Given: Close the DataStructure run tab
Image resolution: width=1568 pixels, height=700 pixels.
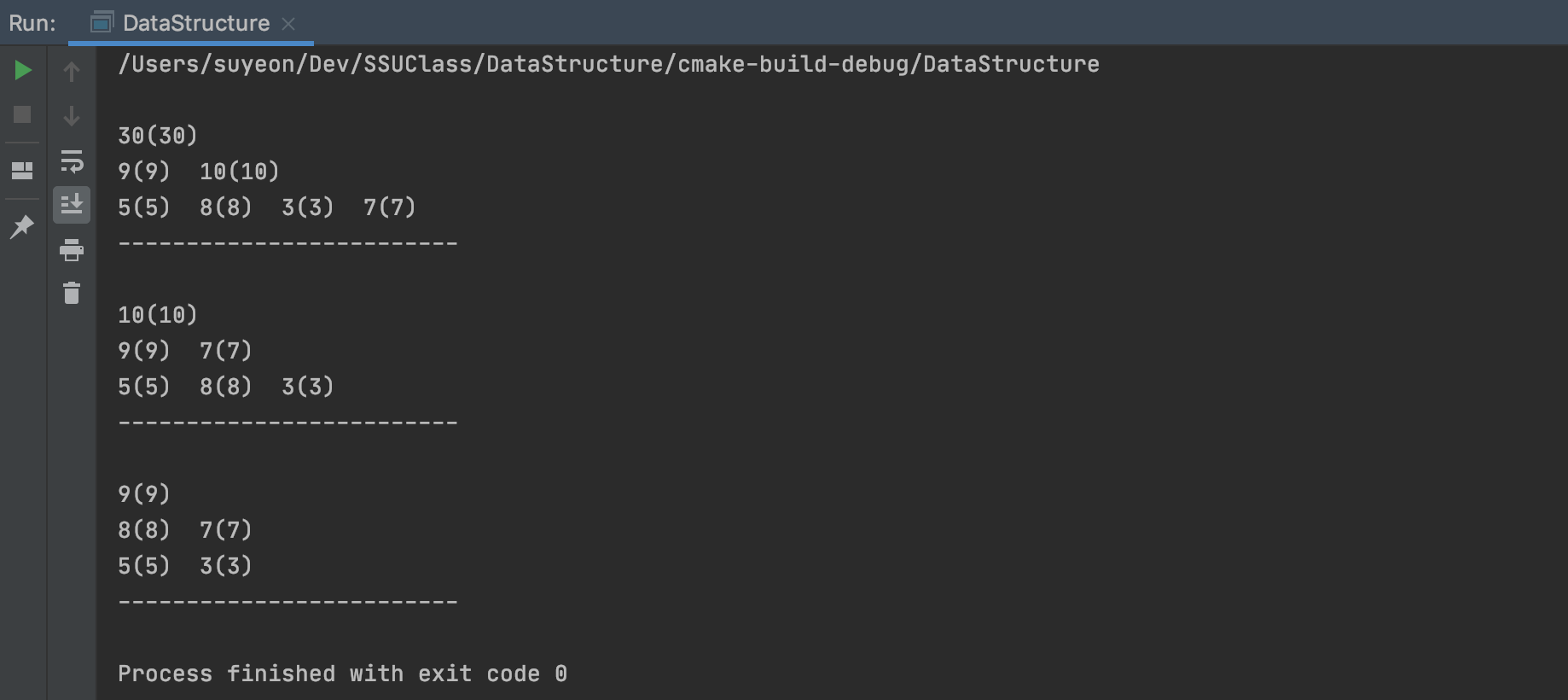Looking at the screenshot, I should point(288,24).
